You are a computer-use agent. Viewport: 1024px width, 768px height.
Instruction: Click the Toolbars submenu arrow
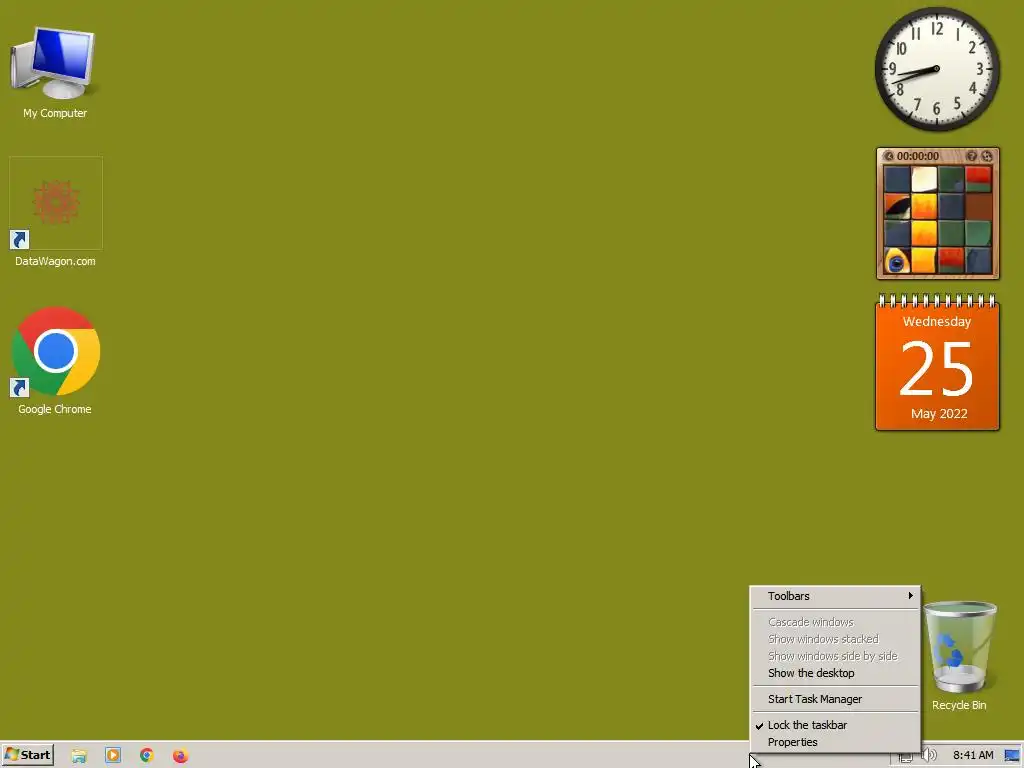point(910,596)
